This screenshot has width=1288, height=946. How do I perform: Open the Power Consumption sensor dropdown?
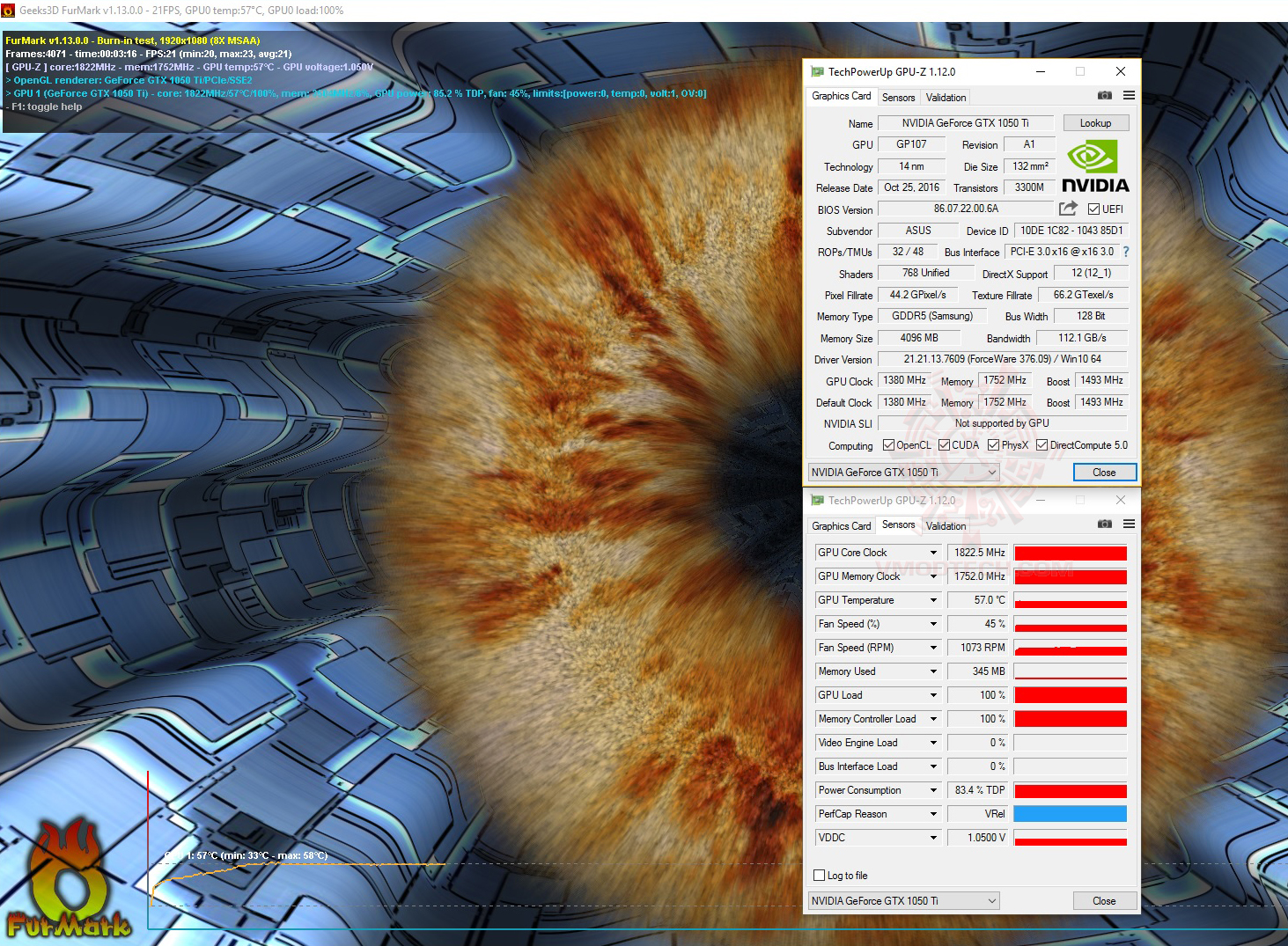pyautogui.click(x=933, y=790)
